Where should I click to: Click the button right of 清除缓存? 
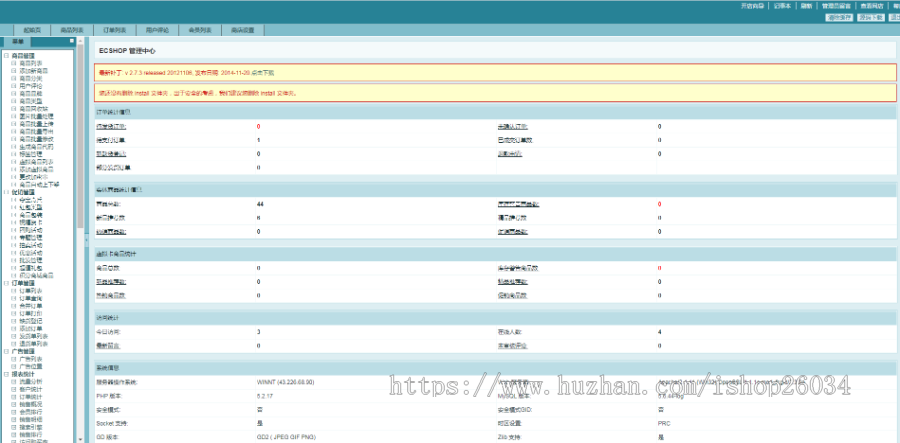[871, 17]
